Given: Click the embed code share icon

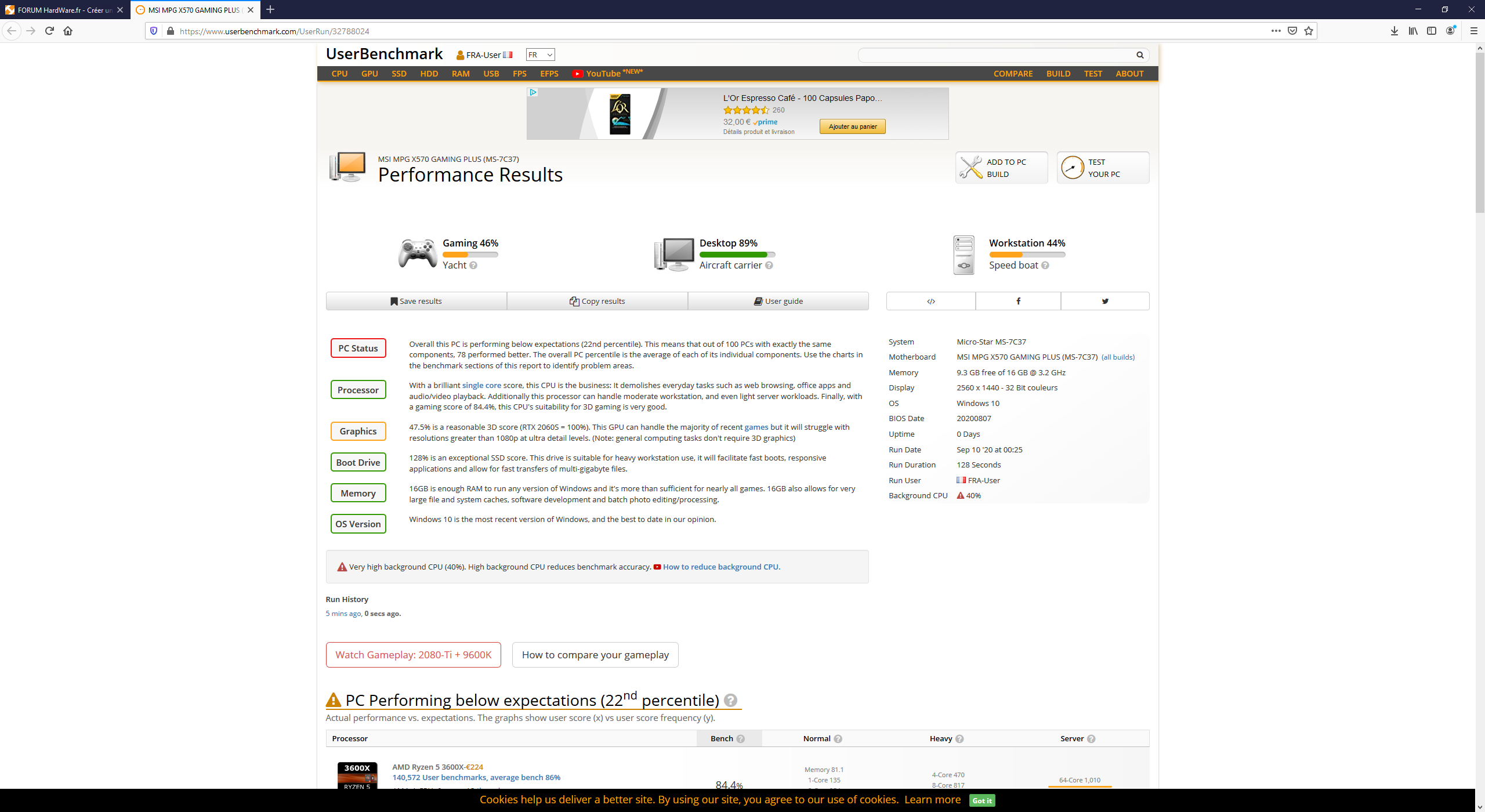Looking at the screenshot, I should (931, 301).
